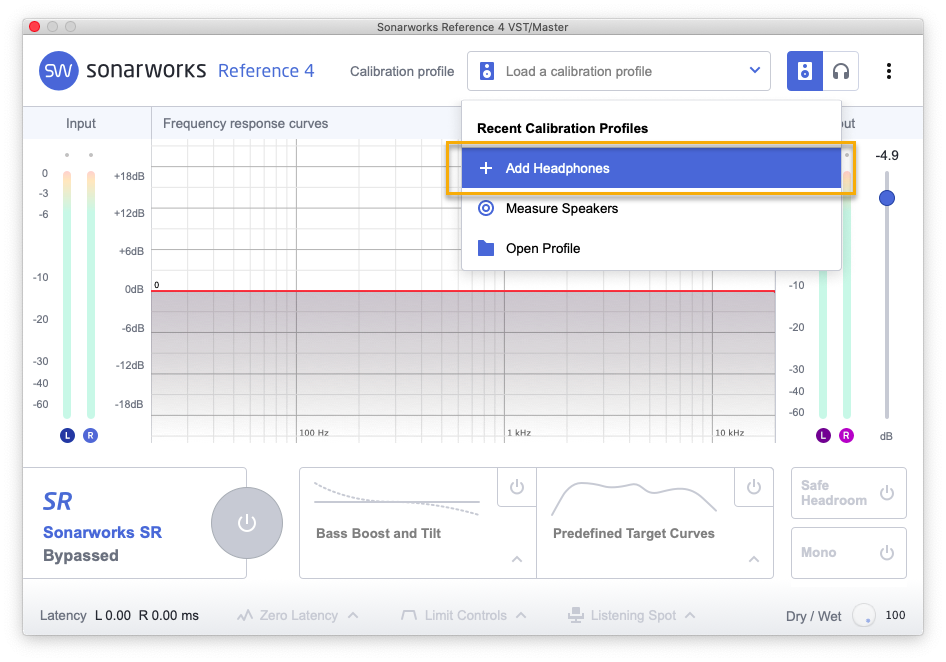Click the Measure Speakers target icon

pos(486,208)
